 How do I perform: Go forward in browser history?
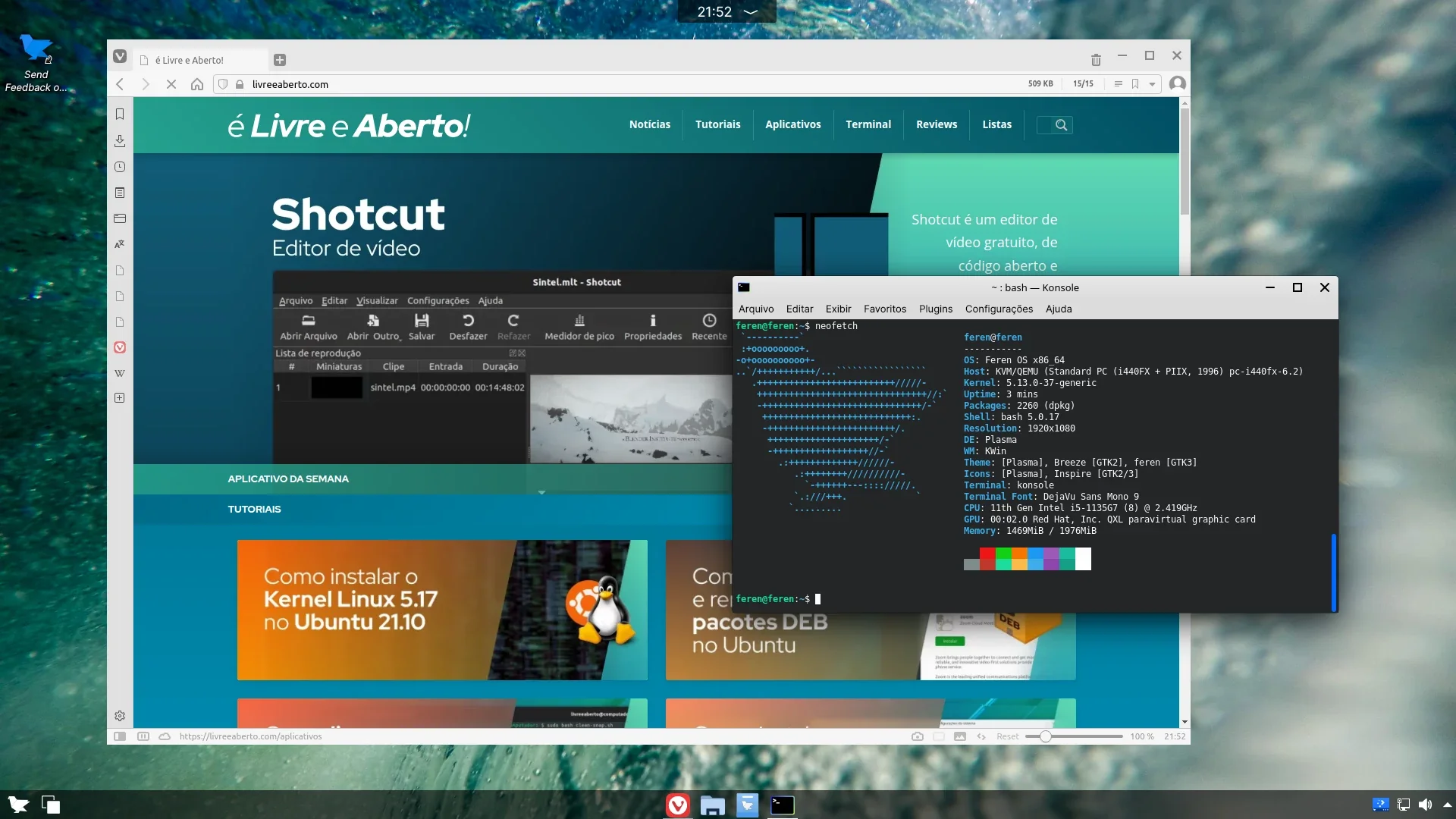tap(146, 84)
